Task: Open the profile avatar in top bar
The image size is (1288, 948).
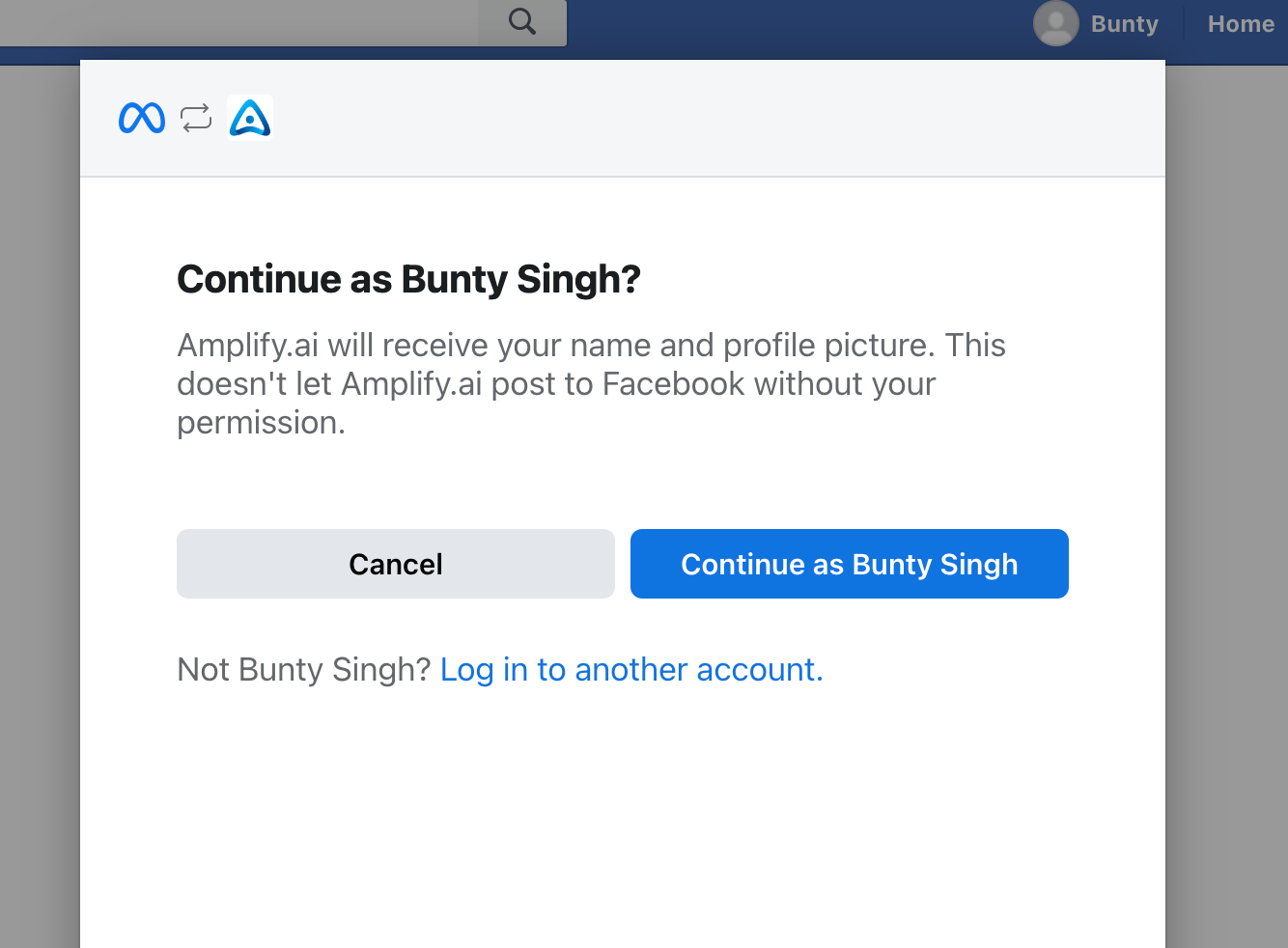Action: point(1055,23)
